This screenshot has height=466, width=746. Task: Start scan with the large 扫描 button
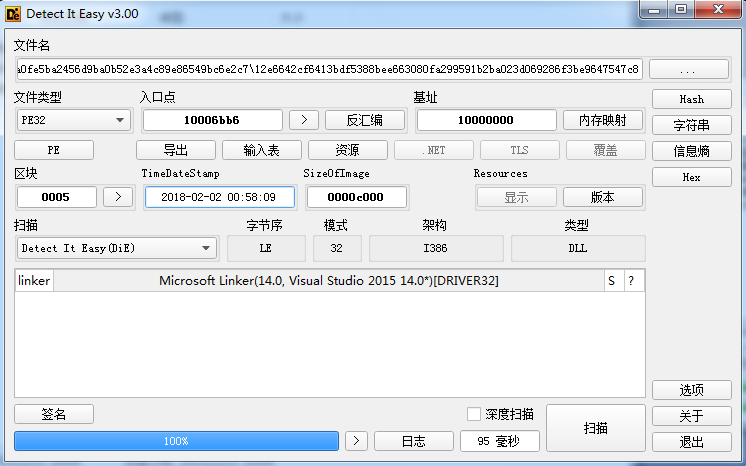pos(596,428)
